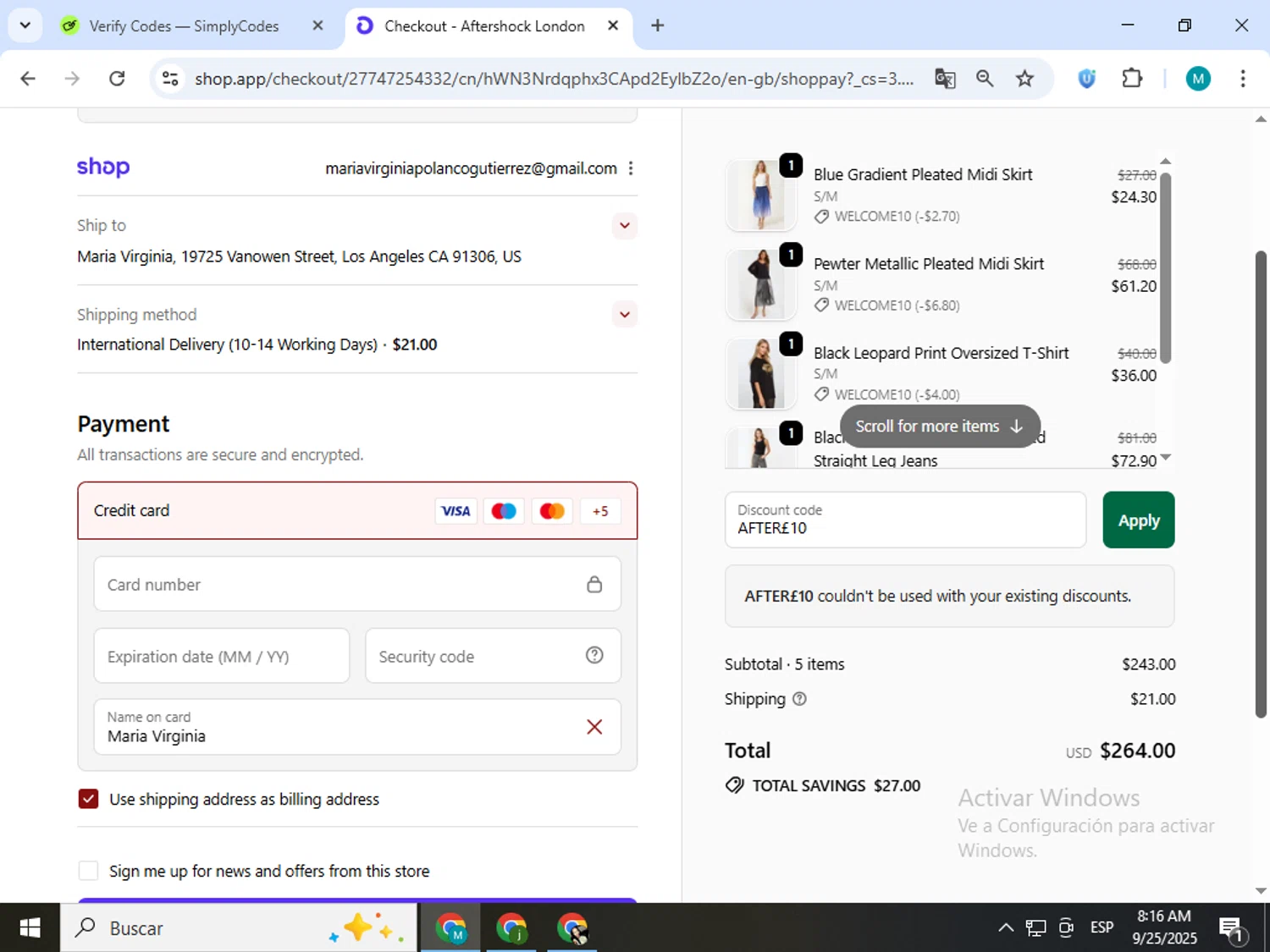Click the Discount code input field
The height and width of the screenshot is (952, 1270).
905,520
